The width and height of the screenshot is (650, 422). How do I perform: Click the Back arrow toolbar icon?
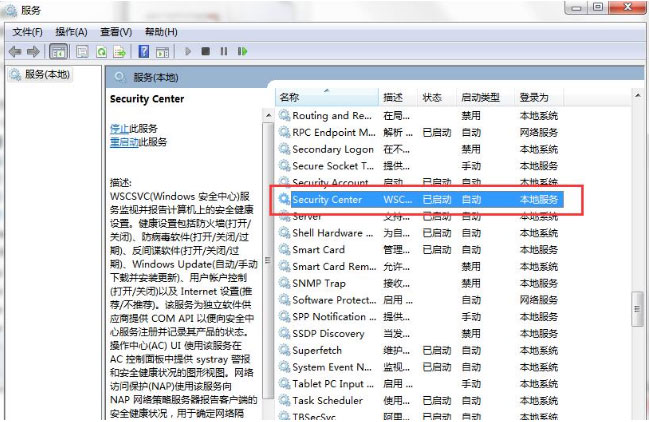pos(15,52)
